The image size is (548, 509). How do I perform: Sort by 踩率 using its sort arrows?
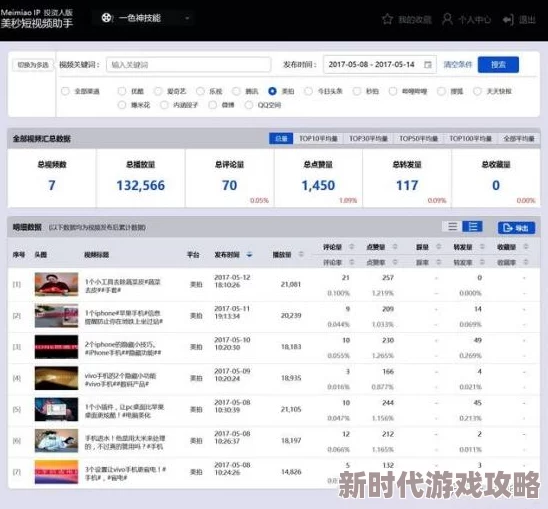[439, 262]
